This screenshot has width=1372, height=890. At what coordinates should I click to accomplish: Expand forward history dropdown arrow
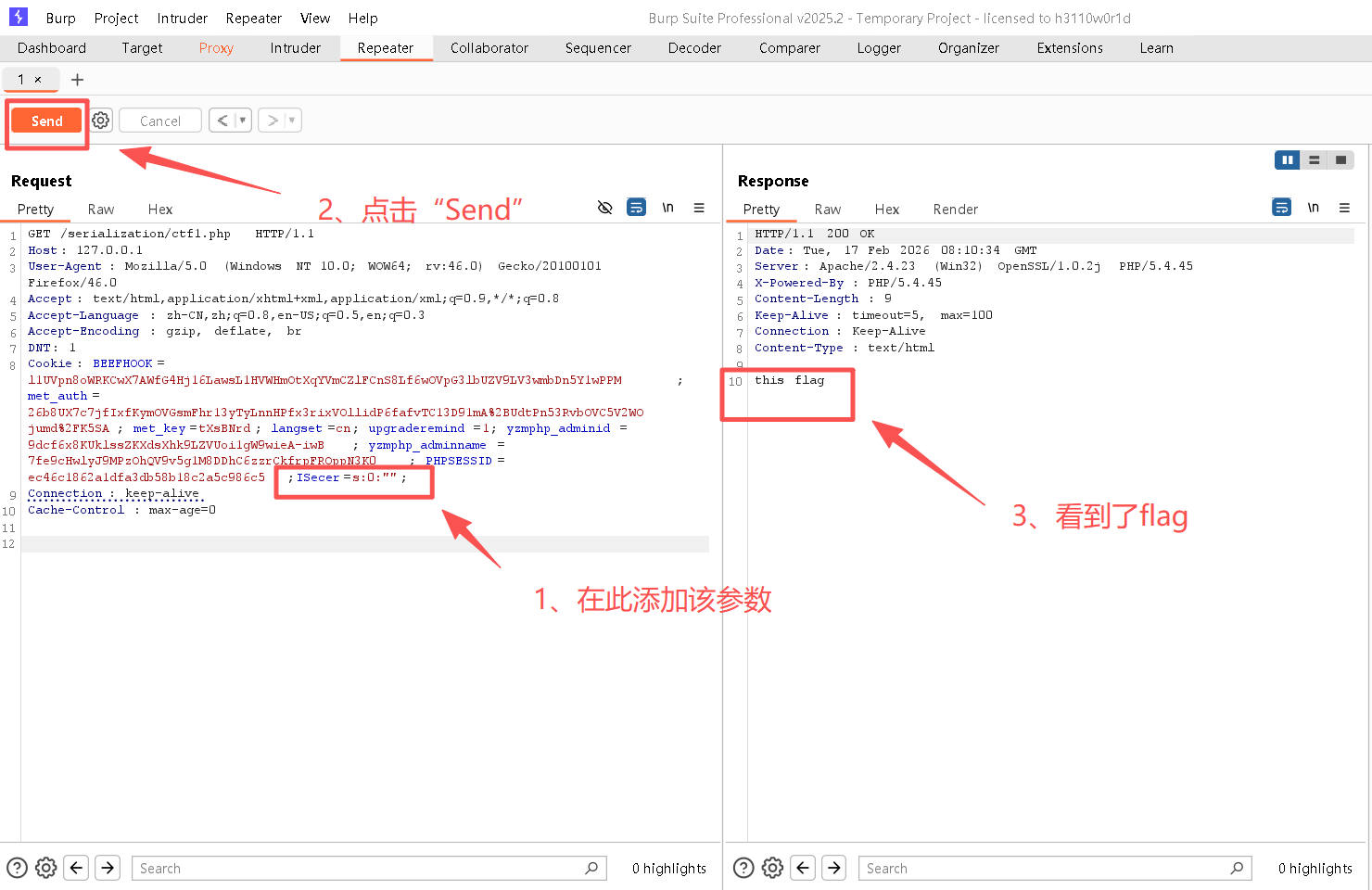[x=293, y=121]
